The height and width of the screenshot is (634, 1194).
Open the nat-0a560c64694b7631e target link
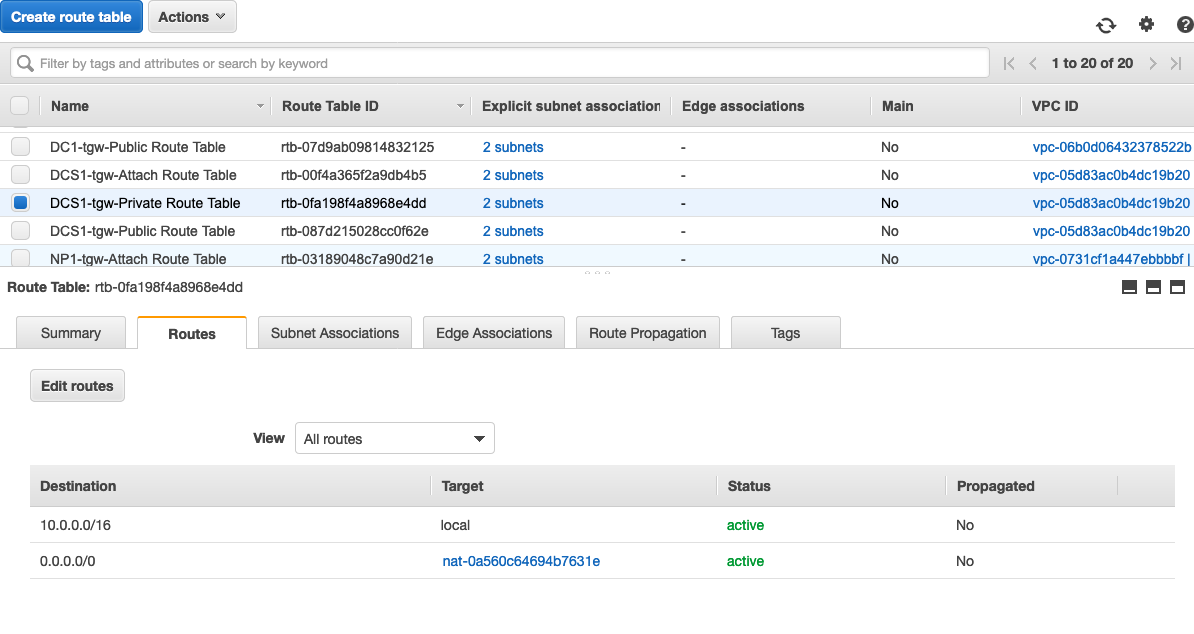click(x=521, y=561)
